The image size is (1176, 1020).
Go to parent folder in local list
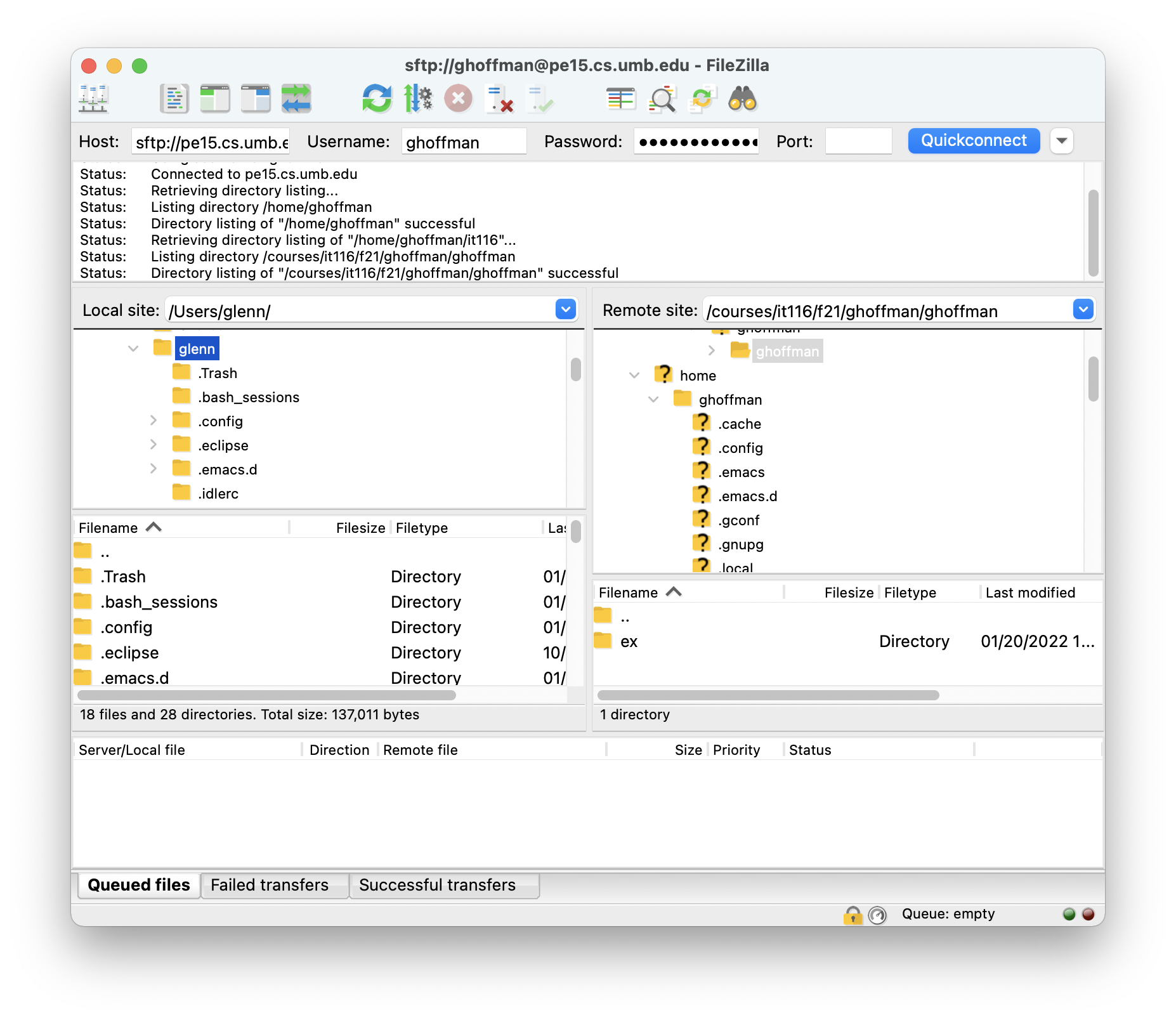pyautogui.click(x=320, y=551)
